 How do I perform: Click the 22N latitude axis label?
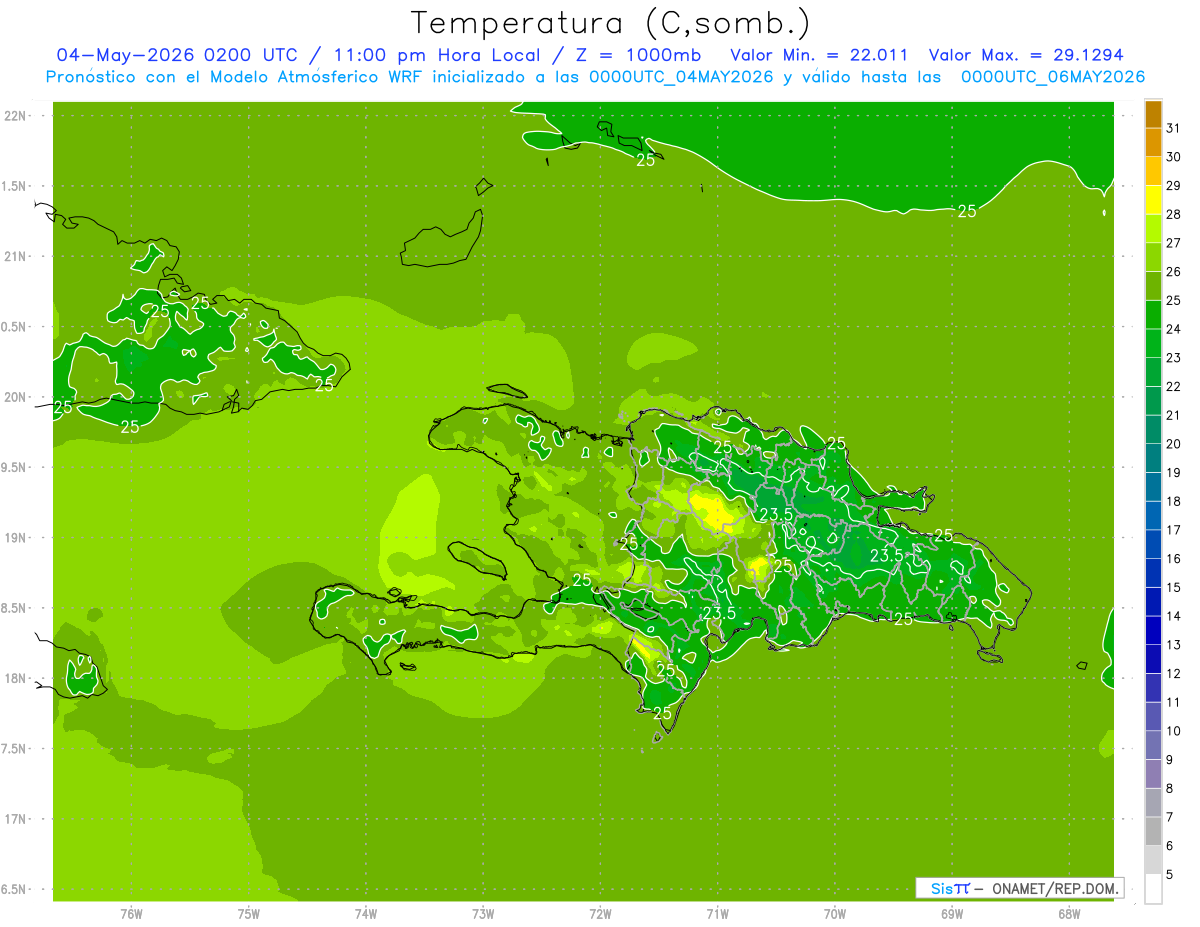(15, 116)
